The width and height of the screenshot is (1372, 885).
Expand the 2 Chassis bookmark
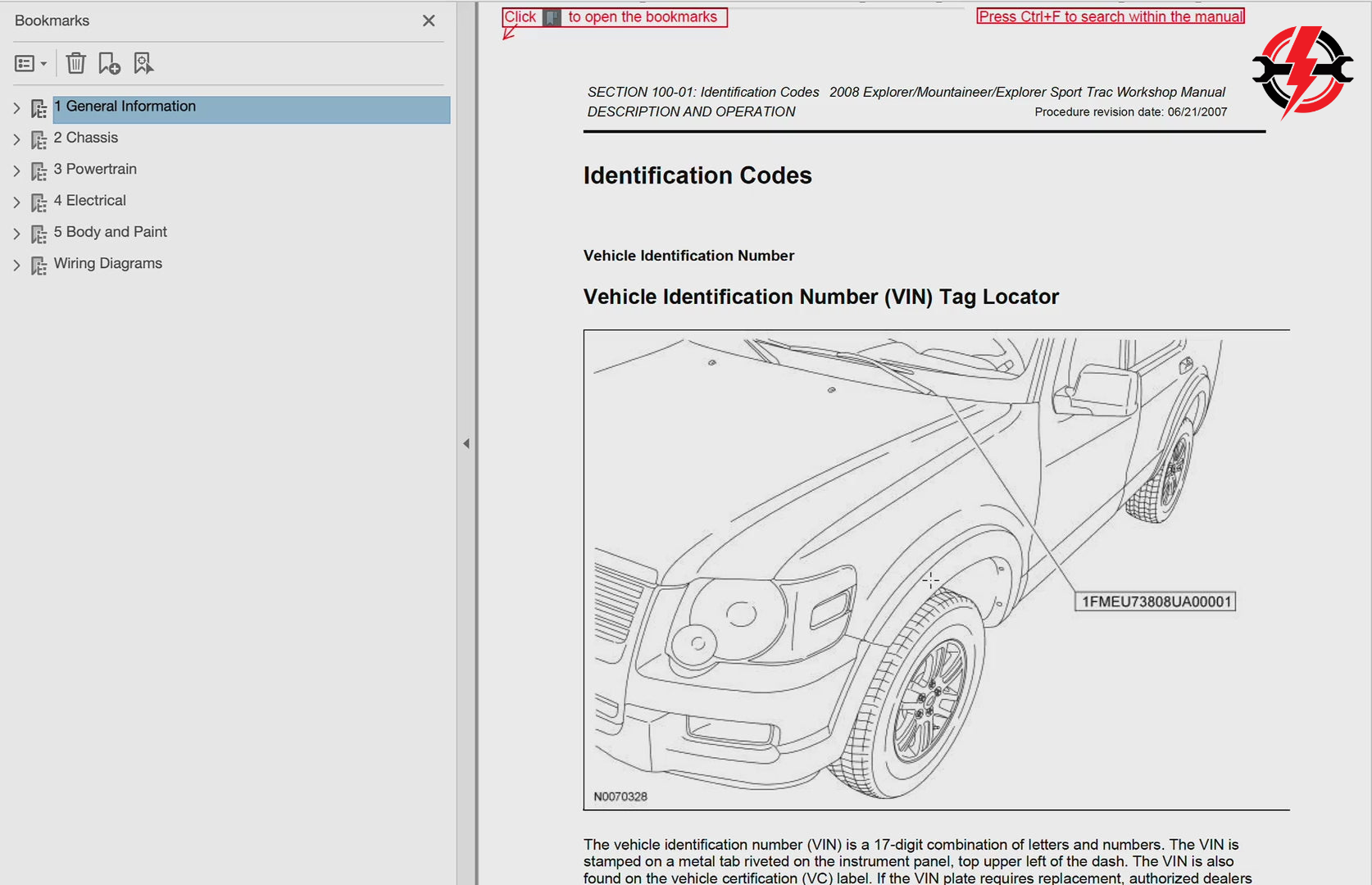point(16,139)
